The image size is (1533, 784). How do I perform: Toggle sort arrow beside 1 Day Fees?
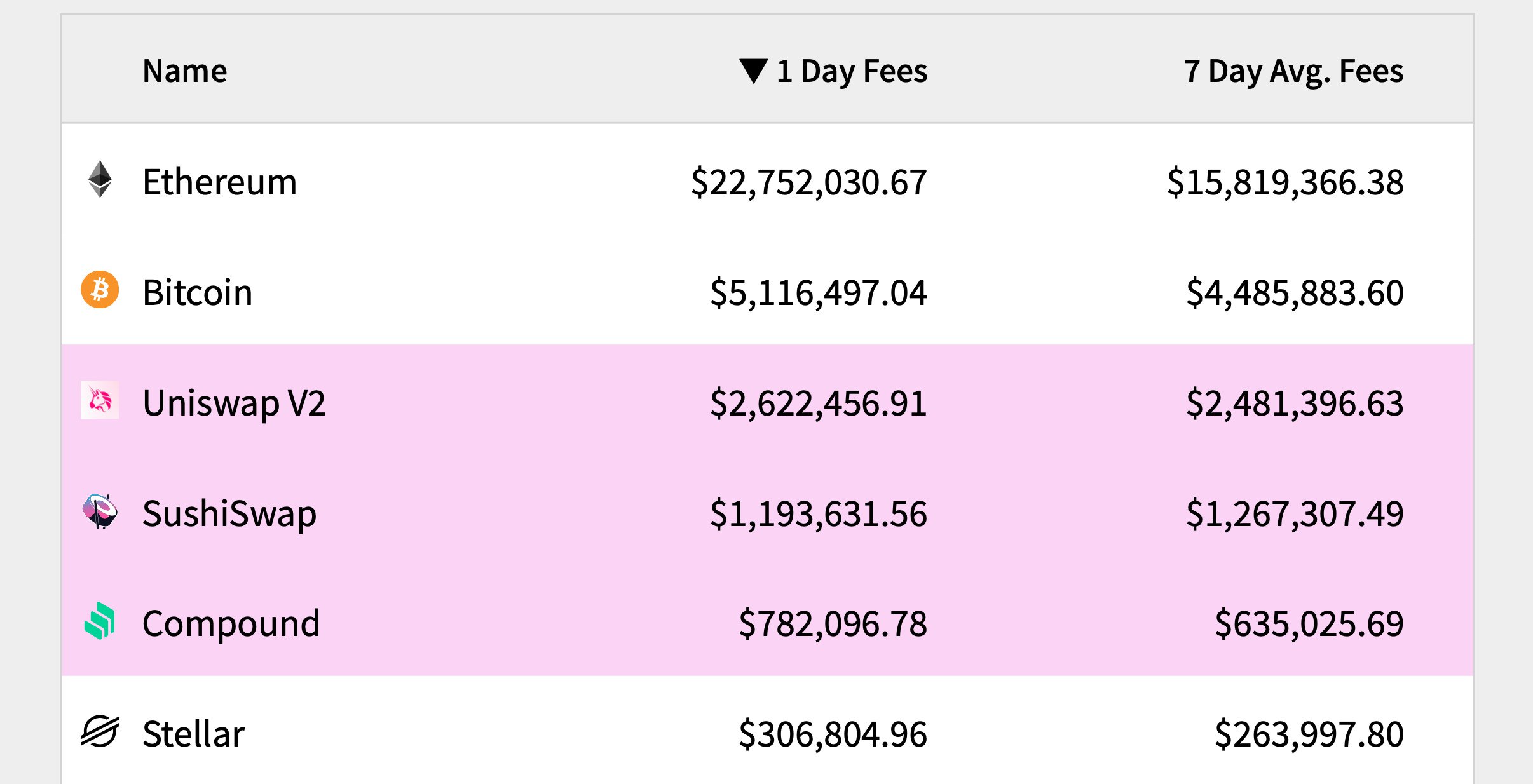pos(754,71)
